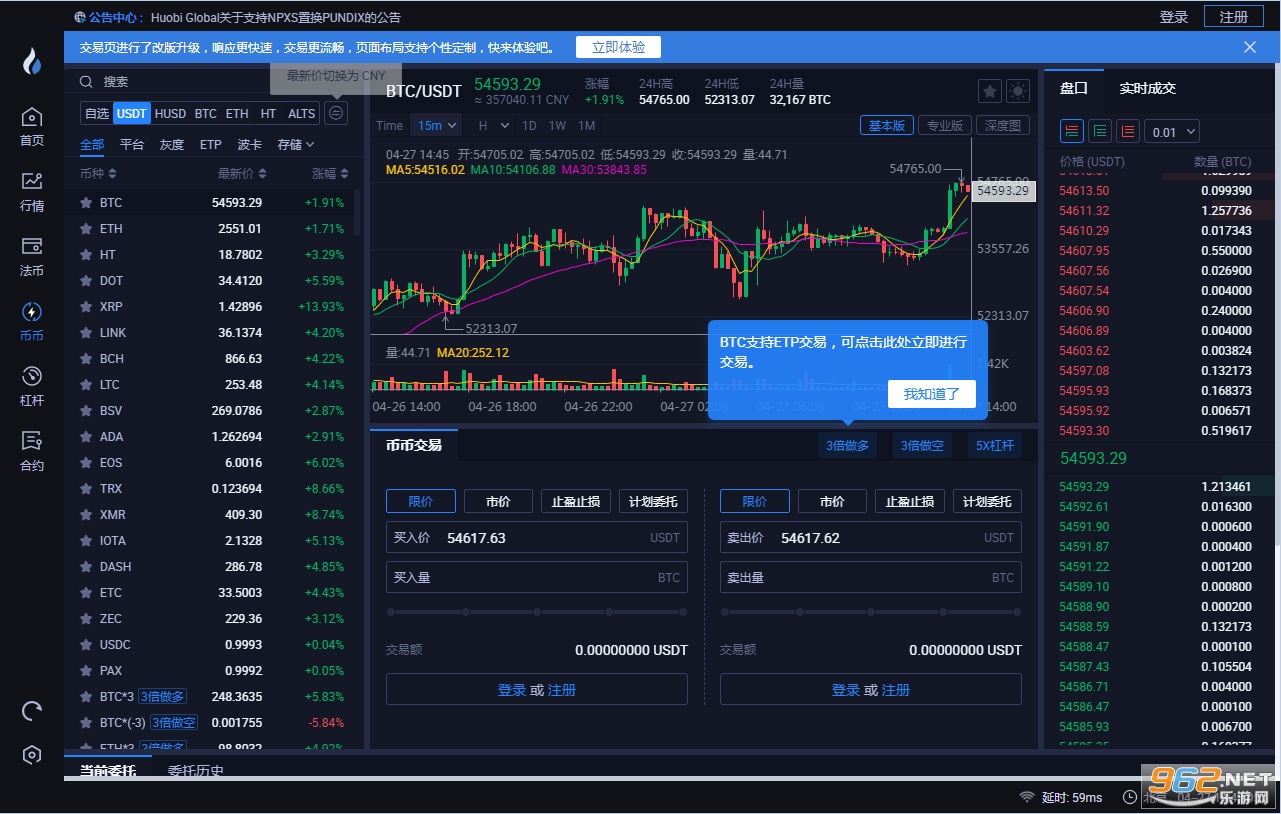
Task: Click the Wi-Fi latency icon in the status bar
Action: coord(1027,797)
